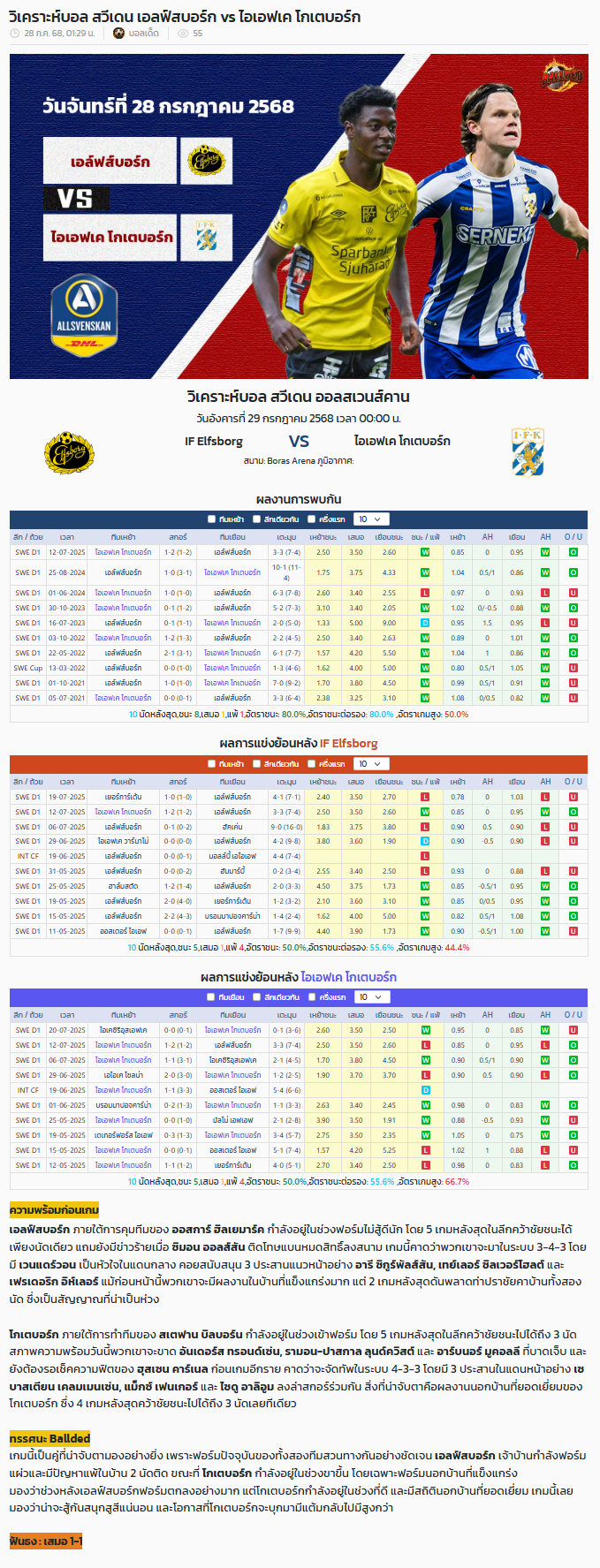This screenshot has width=600, height=1568.
Task: Click the ทรรศนะ Ballded highlighted heading
Action: pos(49,1438)
